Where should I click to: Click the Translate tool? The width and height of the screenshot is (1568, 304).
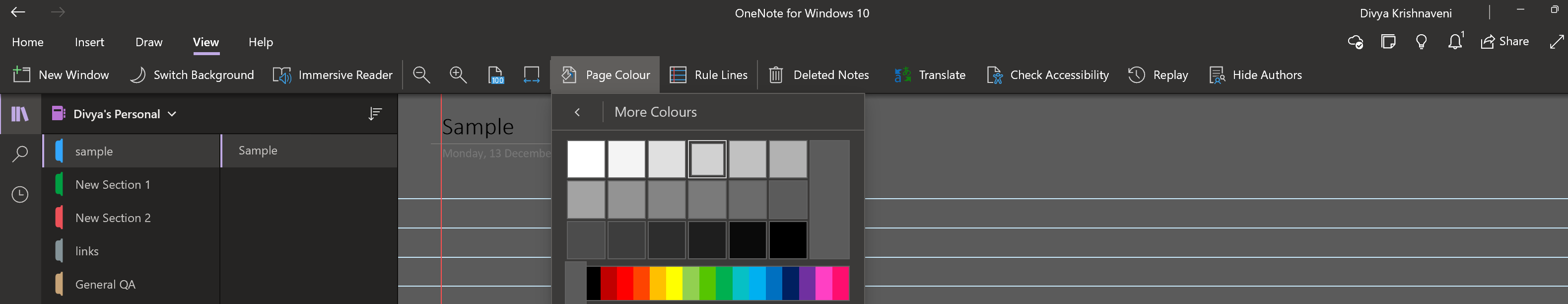coord(930,75)
